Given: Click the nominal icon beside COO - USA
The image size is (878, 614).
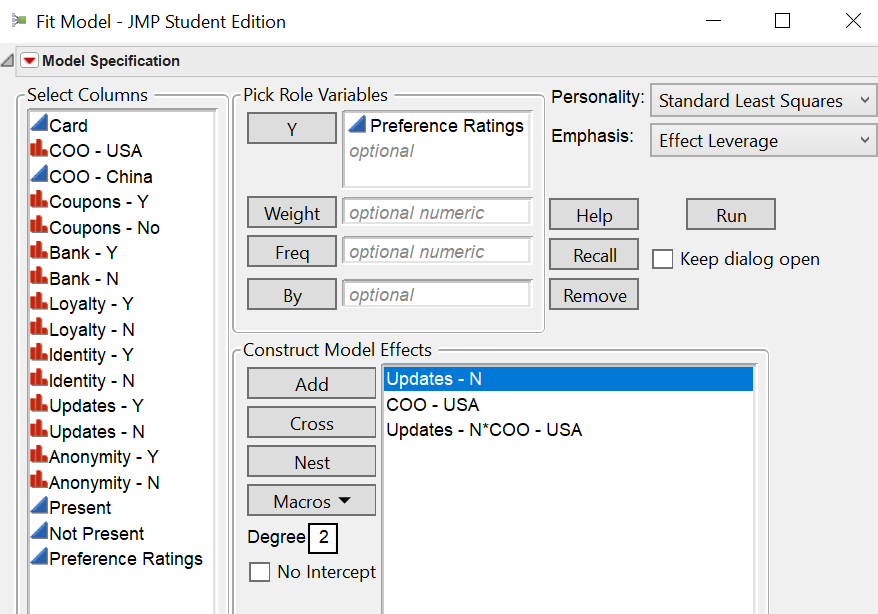Looking at the screenshot, I should 39,150.
